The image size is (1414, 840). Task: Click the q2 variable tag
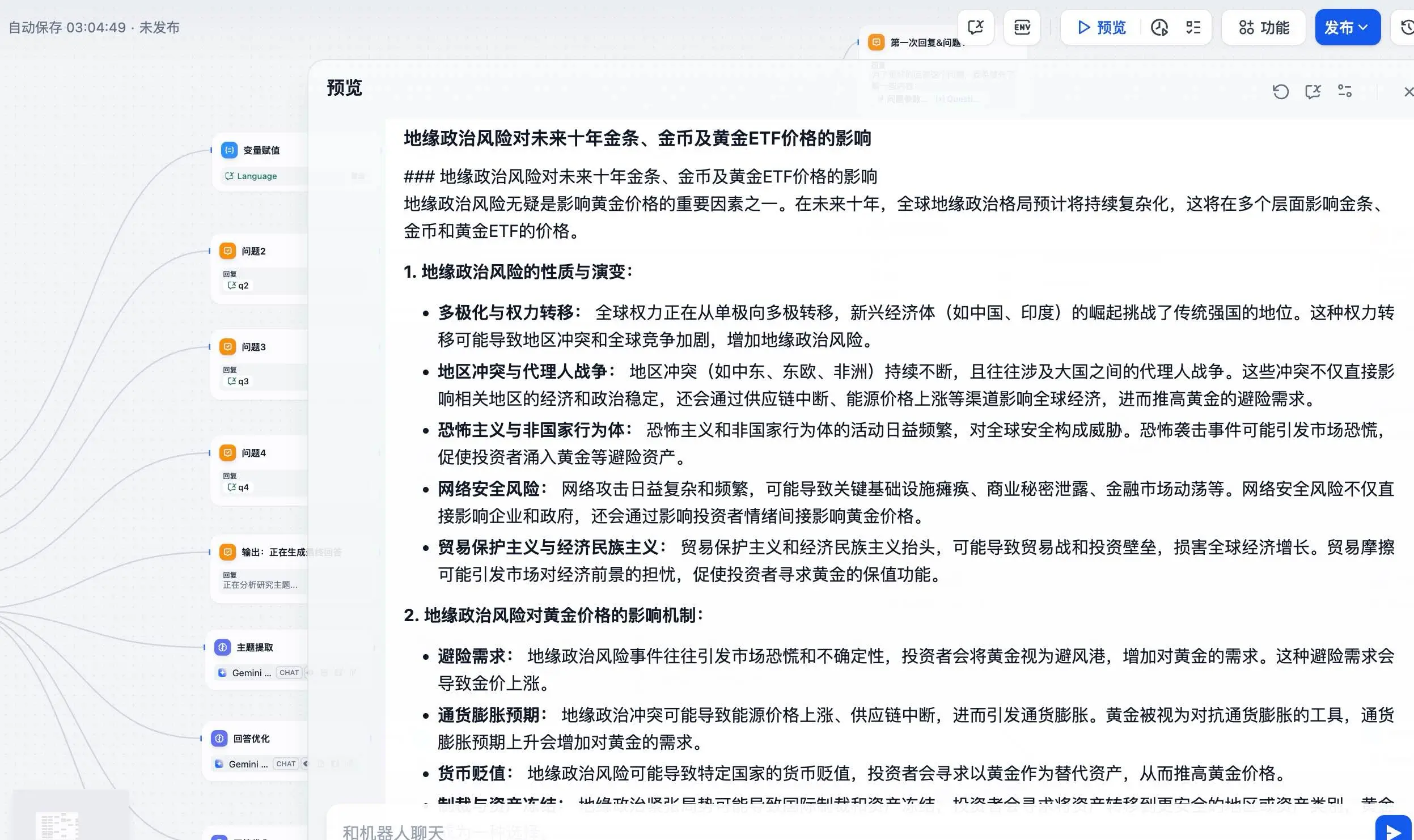pos(238,285)
